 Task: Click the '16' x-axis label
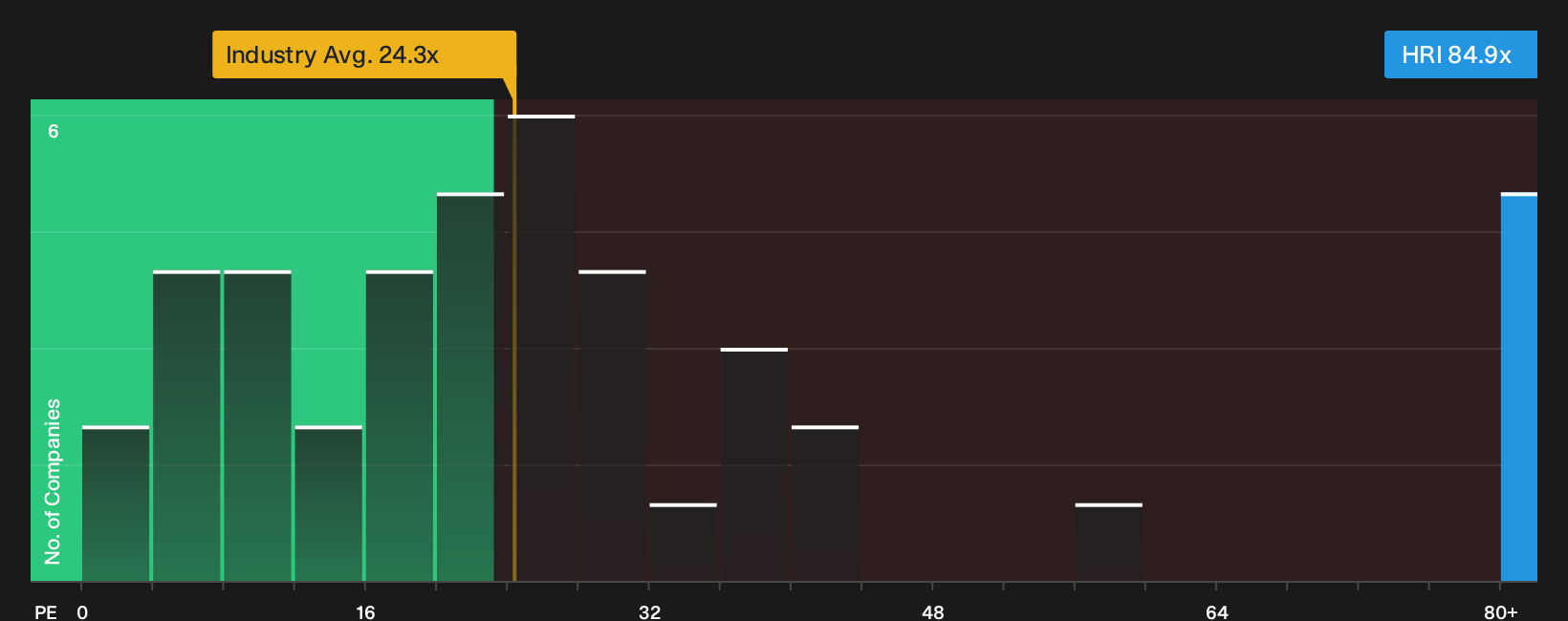coord(365,611)
